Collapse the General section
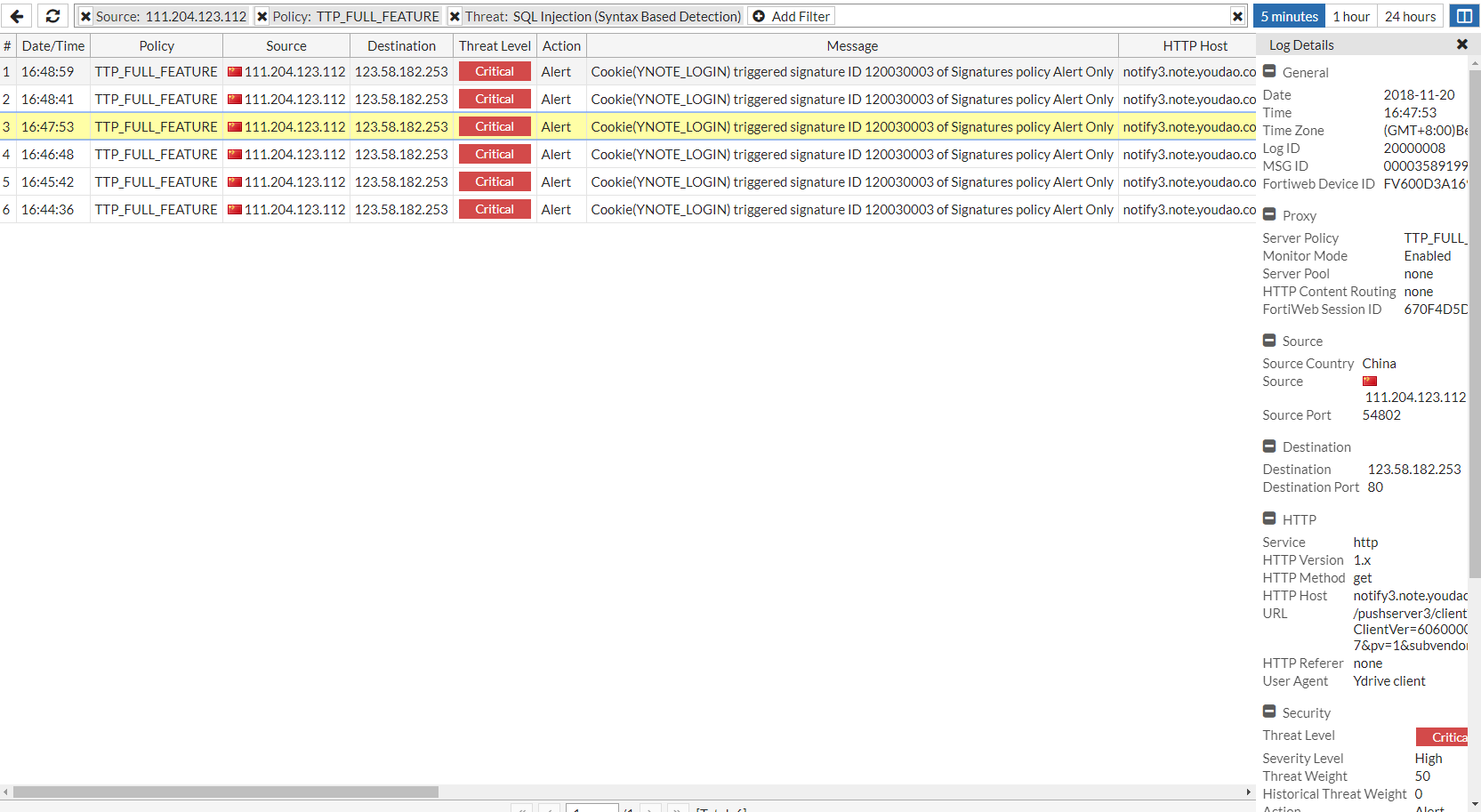This screenshot has height=812, width=1481. (x=1269, y=71)
